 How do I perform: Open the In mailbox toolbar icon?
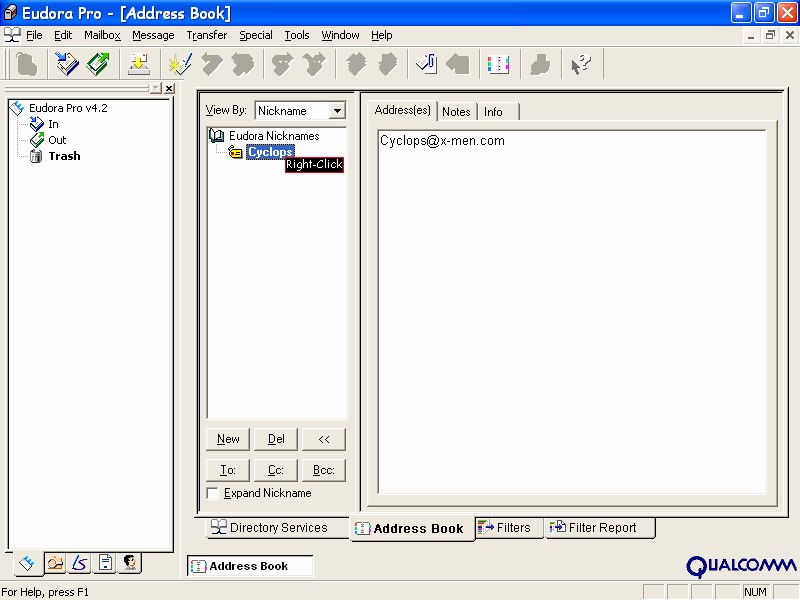tap(67, 65)
